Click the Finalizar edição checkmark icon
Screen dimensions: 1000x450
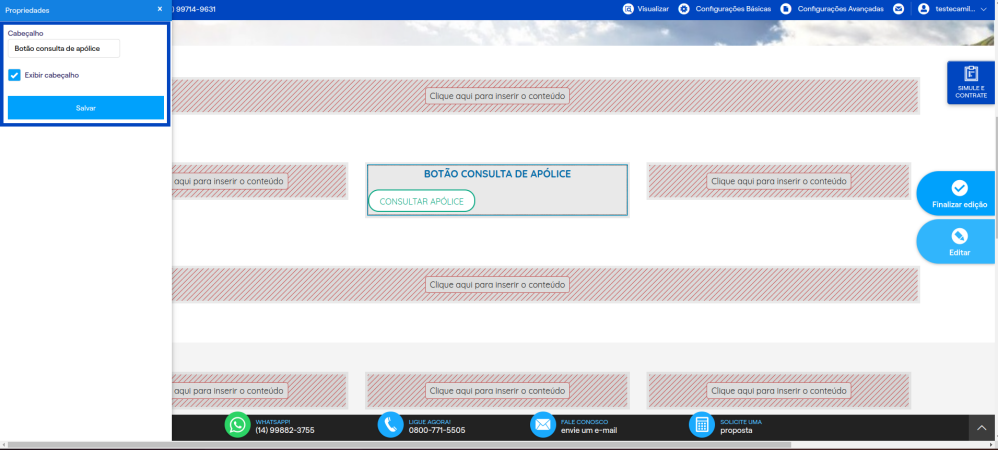pos(959,188)
